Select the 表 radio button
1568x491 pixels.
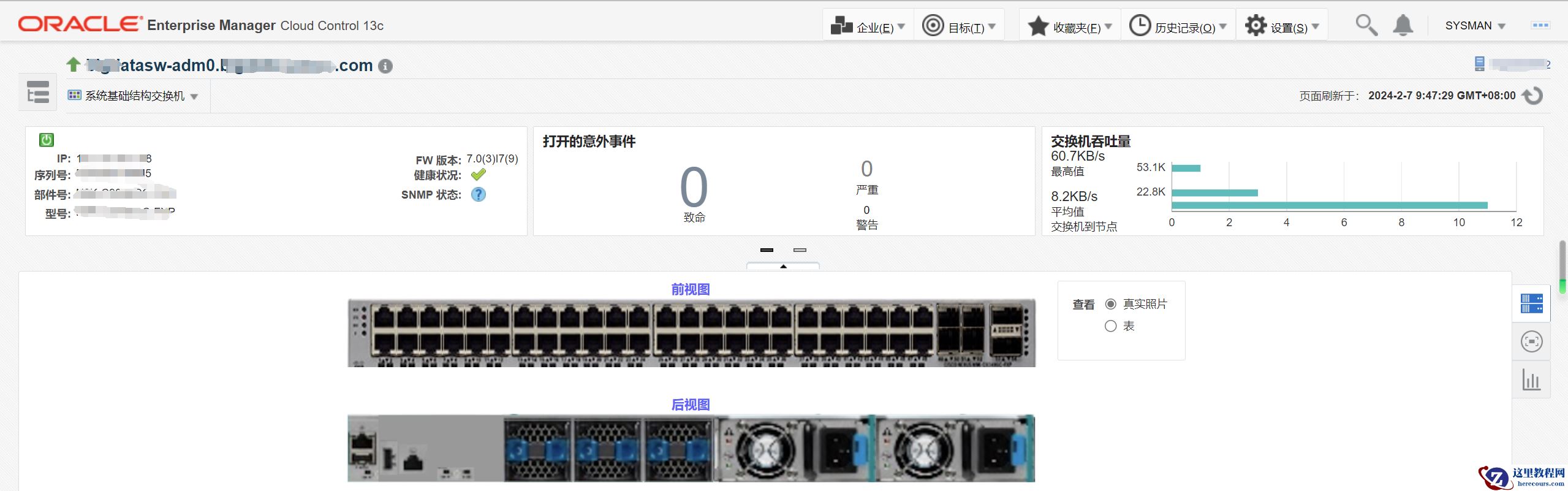[1110, 326]
